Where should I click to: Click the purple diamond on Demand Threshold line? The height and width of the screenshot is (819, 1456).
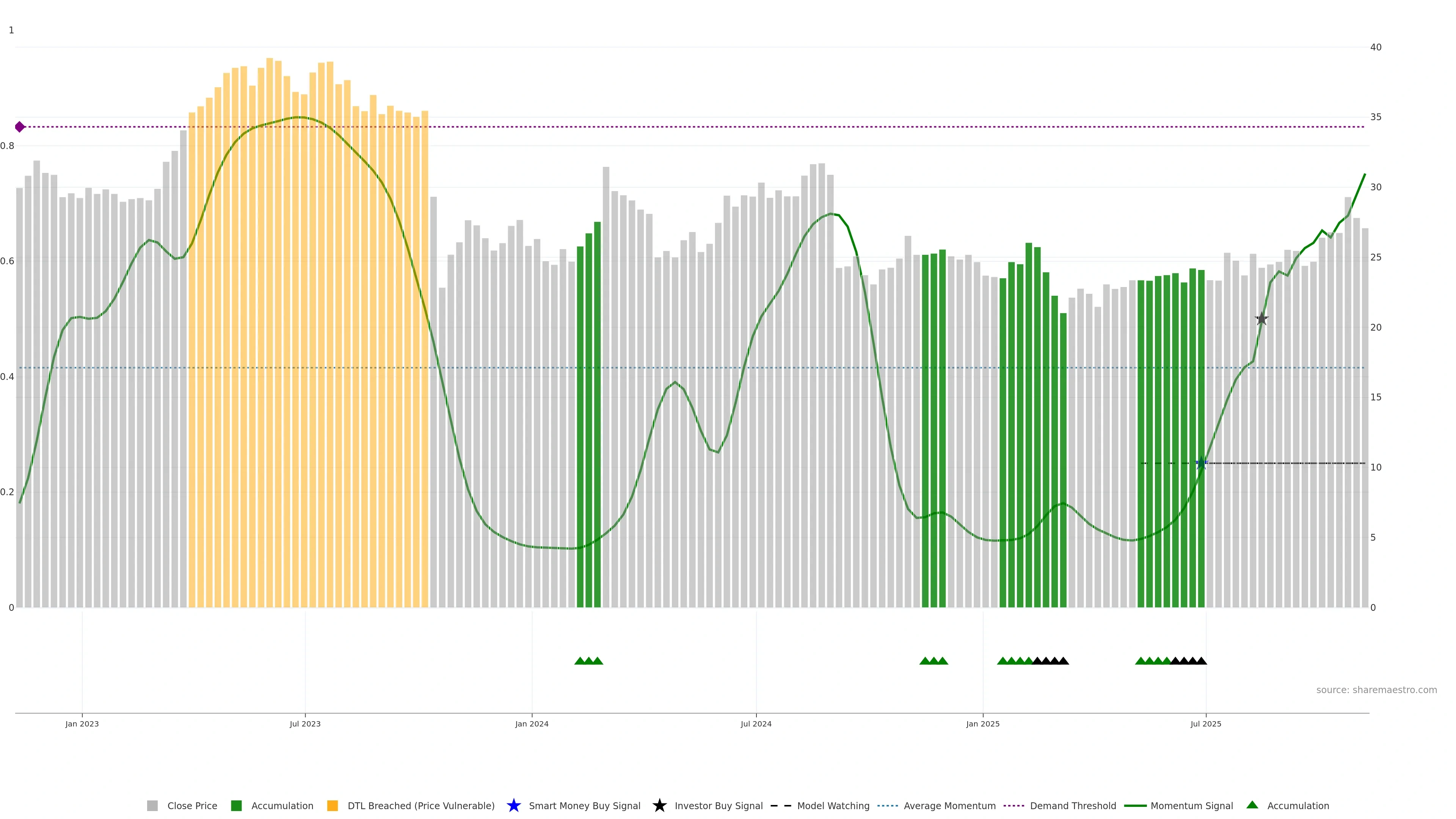(20, 127)
